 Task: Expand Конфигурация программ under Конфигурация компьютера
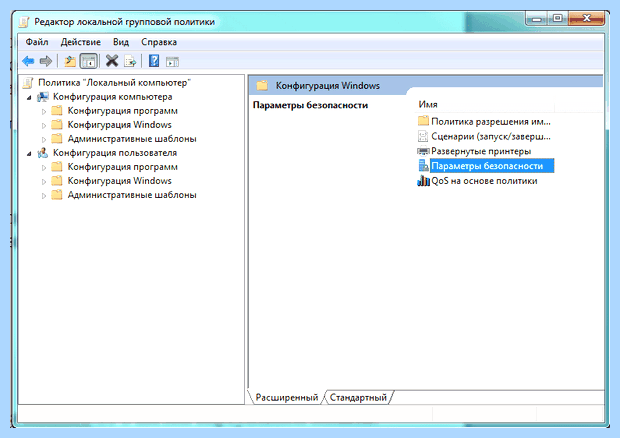coord(44,111)
